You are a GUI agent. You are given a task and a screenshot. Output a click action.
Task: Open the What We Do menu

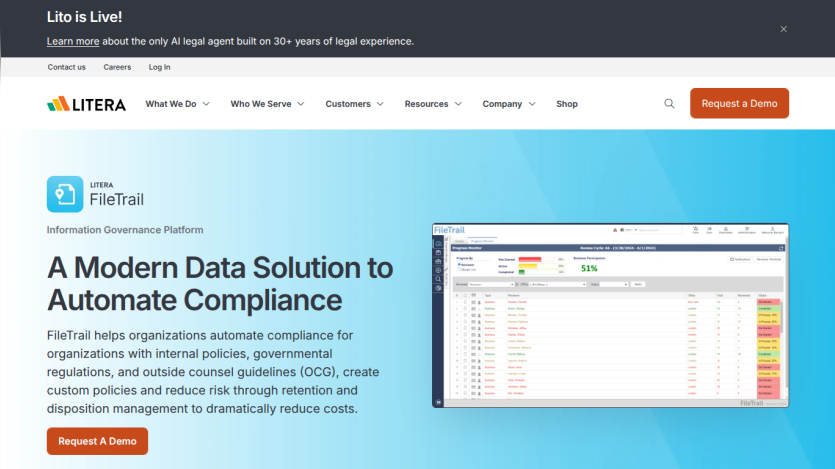coord(171,104)
